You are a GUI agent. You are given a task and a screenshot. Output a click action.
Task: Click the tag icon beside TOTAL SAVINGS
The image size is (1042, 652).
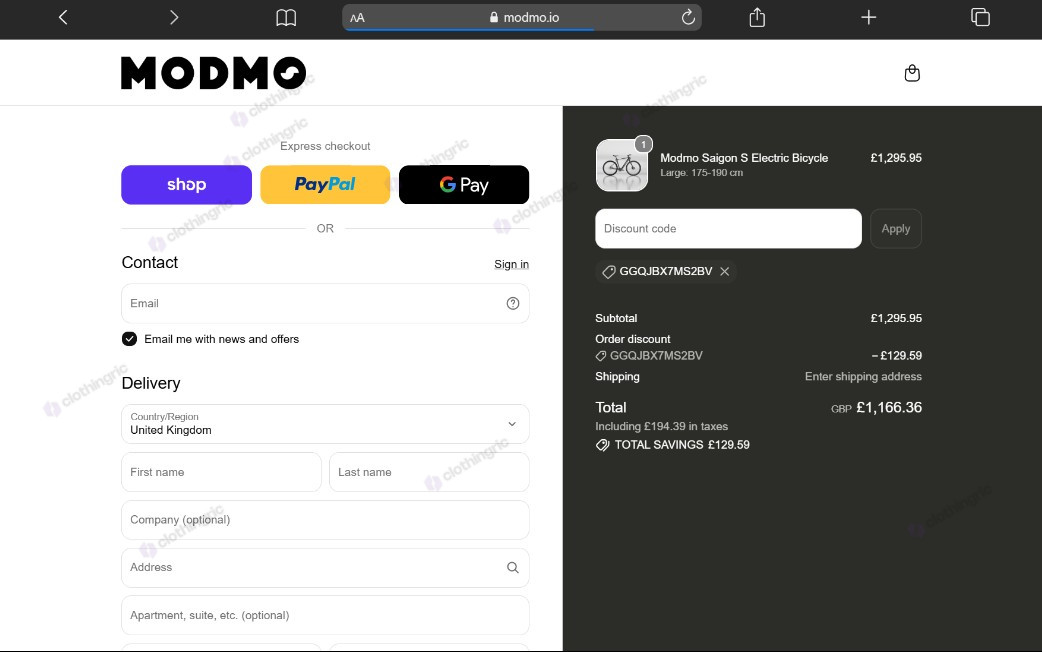pyautogui.click(x=603, y=445)
